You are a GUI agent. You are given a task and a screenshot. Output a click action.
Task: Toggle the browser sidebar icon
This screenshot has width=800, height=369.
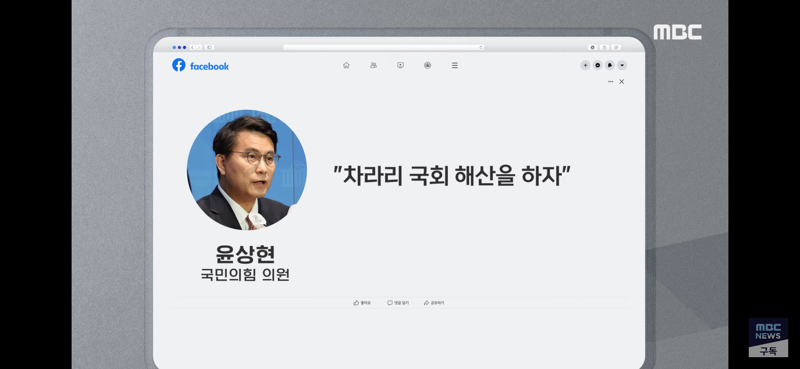click(209, 47)
